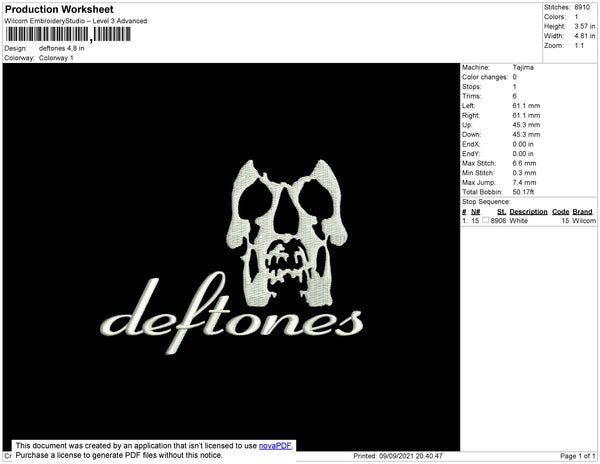Image resolution: width=600 pixels, height=464 pixels.
Task: Select the Colors value 1
Action: click(576, 17)
